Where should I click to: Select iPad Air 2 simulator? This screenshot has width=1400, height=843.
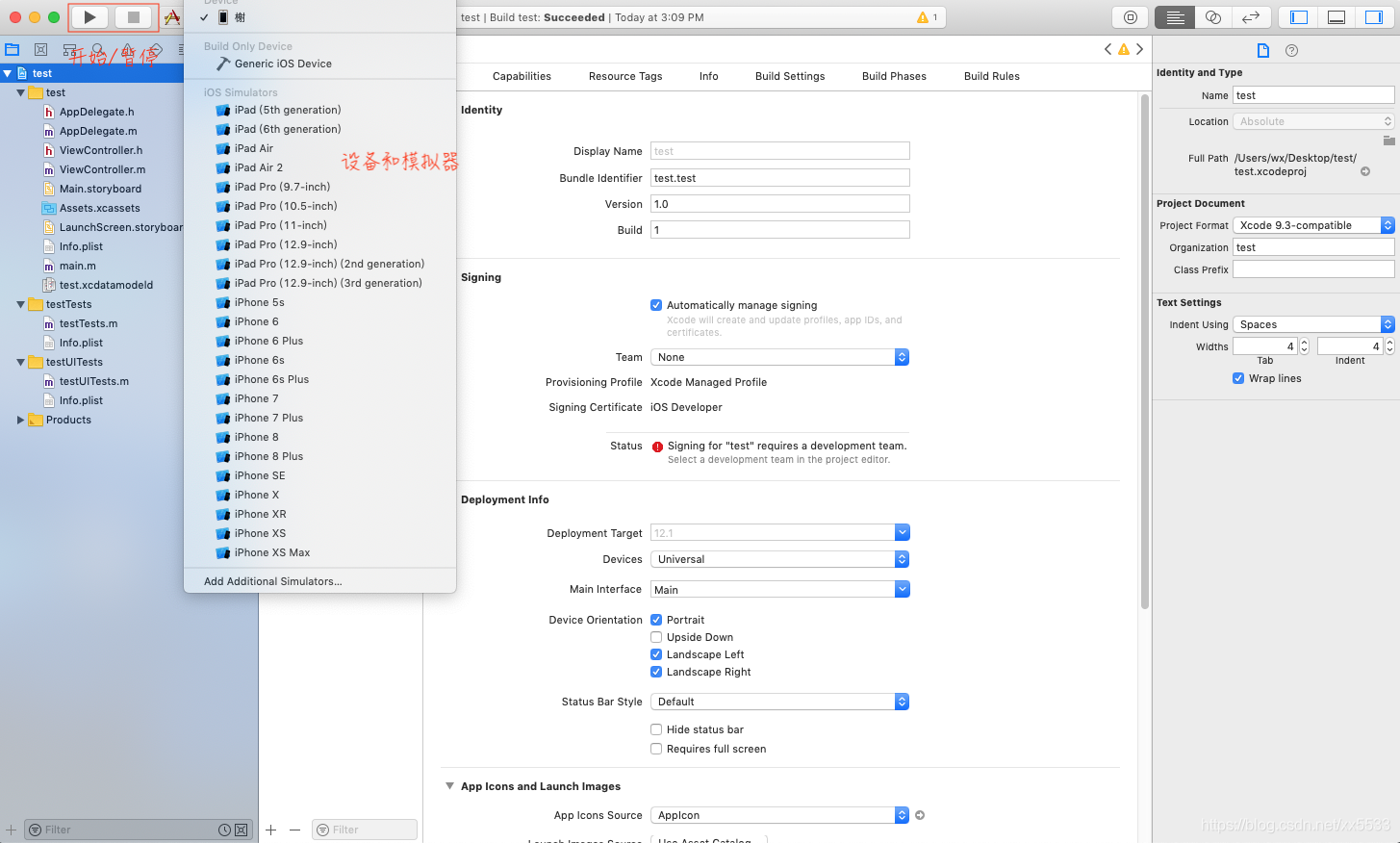coord(319,167)
